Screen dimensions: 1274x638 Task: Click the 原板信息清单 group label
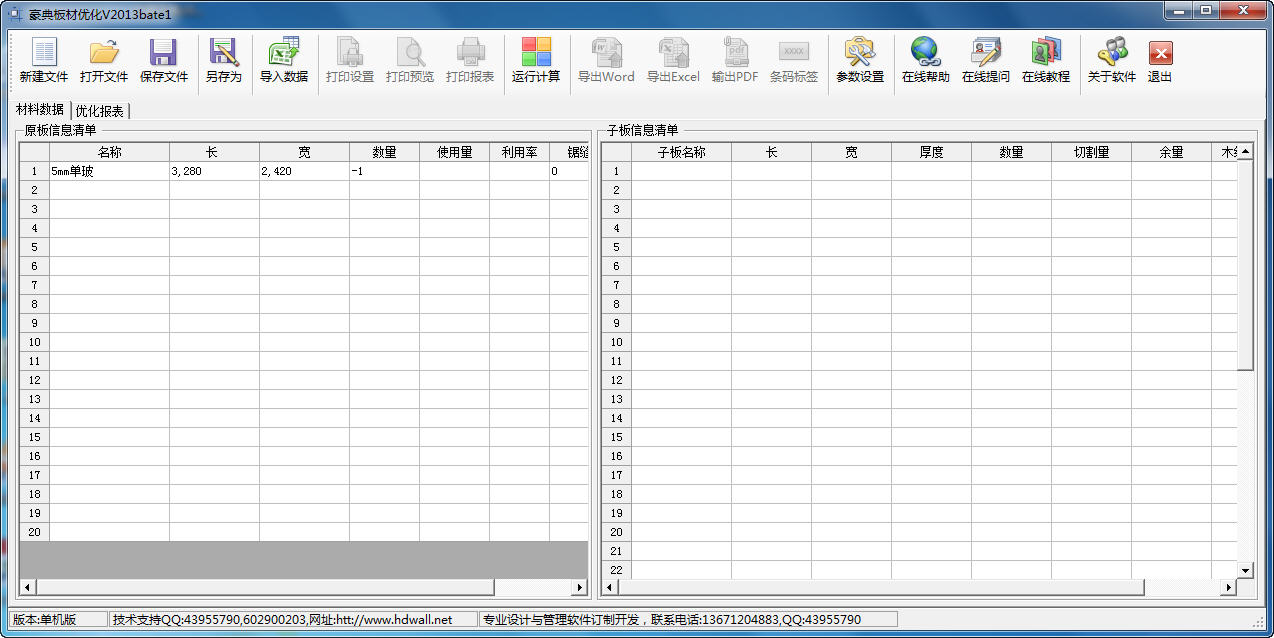coord(60,130)
